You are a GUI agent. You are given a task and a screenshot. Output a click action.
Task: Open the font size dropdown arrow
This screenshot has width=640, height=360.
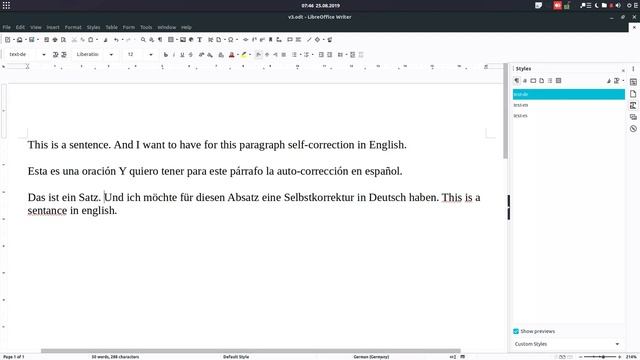click(151, 54)
